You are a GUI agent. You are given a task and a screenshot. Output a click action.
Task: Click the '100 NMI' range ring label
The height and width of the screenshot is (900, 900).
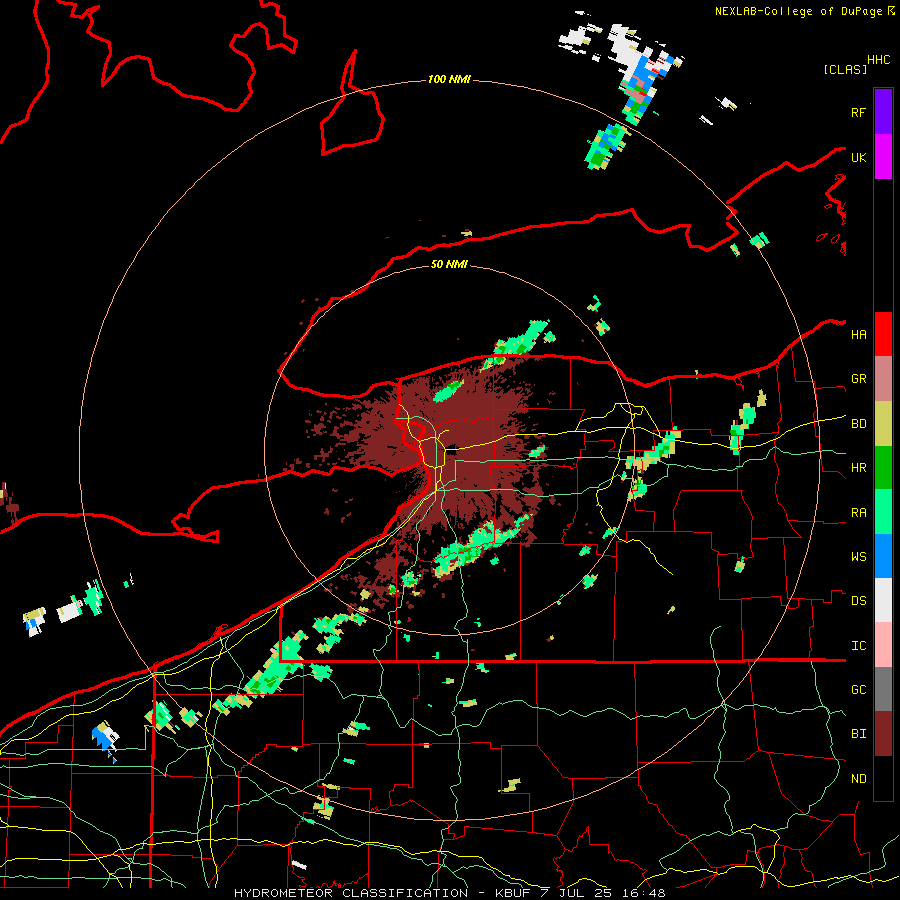(449, 79)
